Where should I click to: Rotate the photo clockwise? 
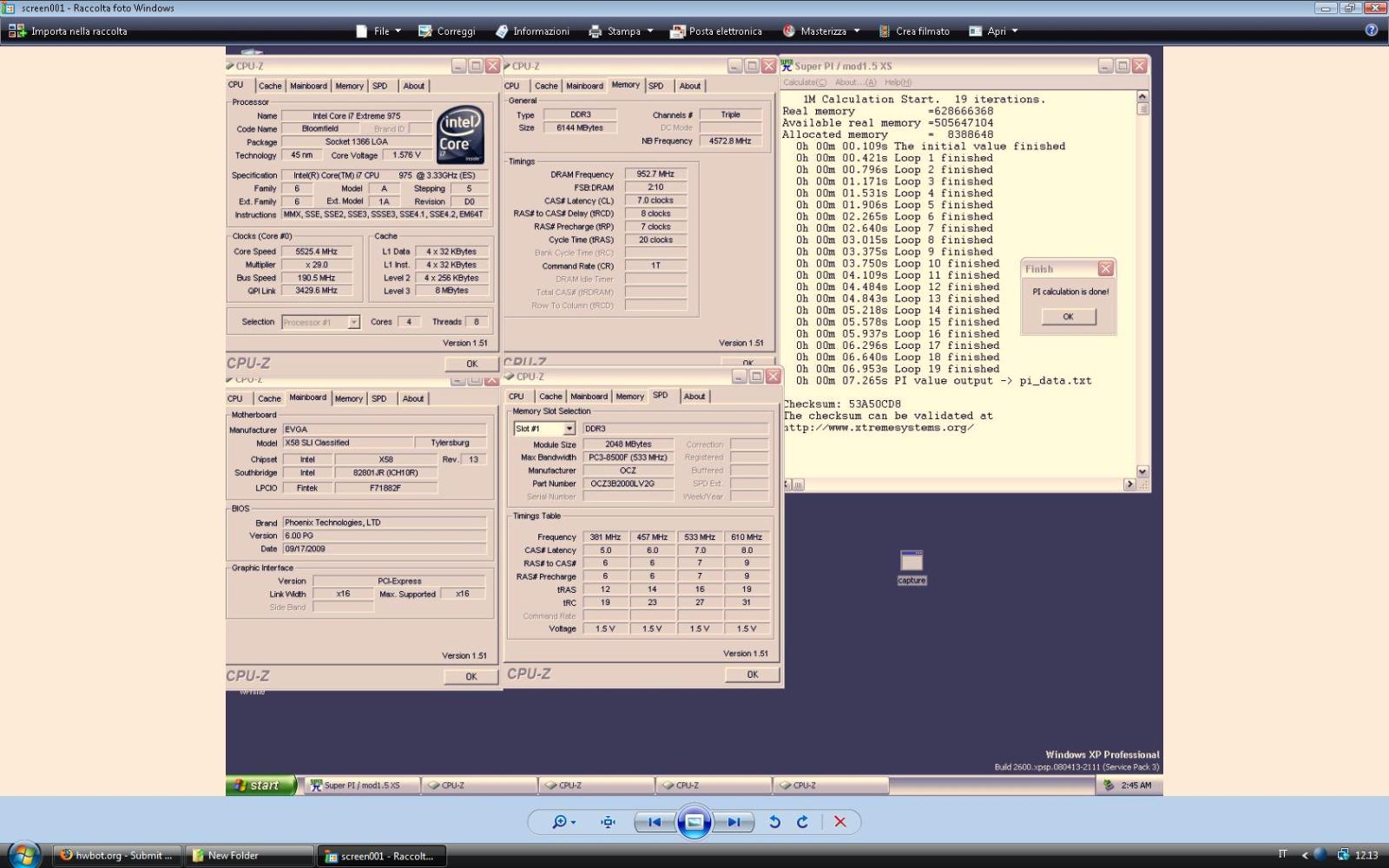pos(802,822)
